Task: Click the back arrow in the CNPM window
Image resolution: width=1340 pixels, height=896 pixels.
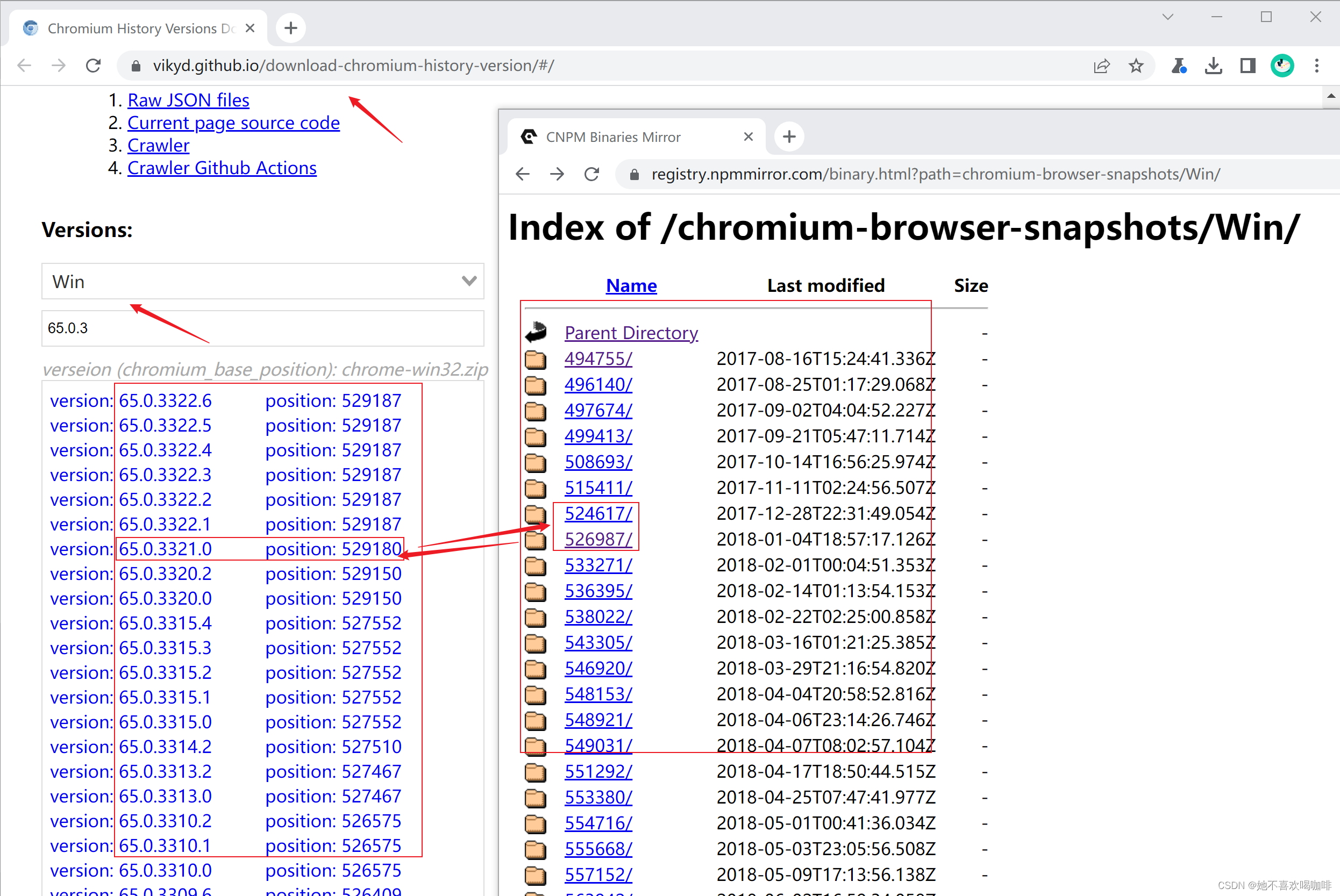Action: (522, 174)
